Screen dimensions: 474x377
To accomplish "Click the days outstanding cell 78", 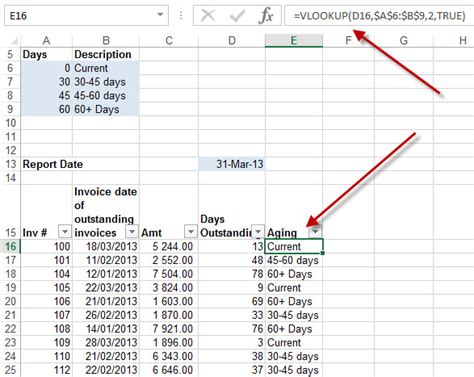I will point(232,274).
